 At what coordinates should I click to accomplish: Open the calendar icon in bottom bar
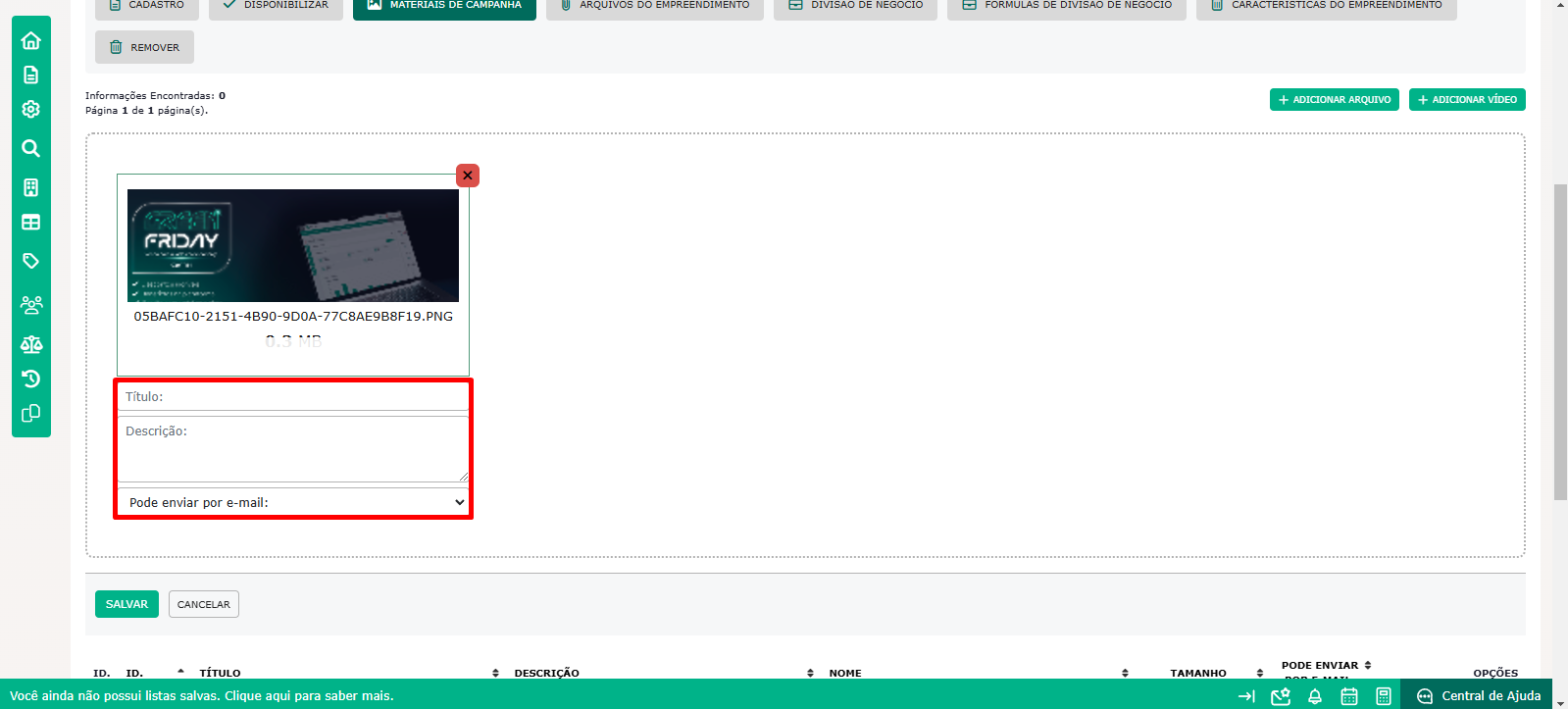click(1349, 696)
